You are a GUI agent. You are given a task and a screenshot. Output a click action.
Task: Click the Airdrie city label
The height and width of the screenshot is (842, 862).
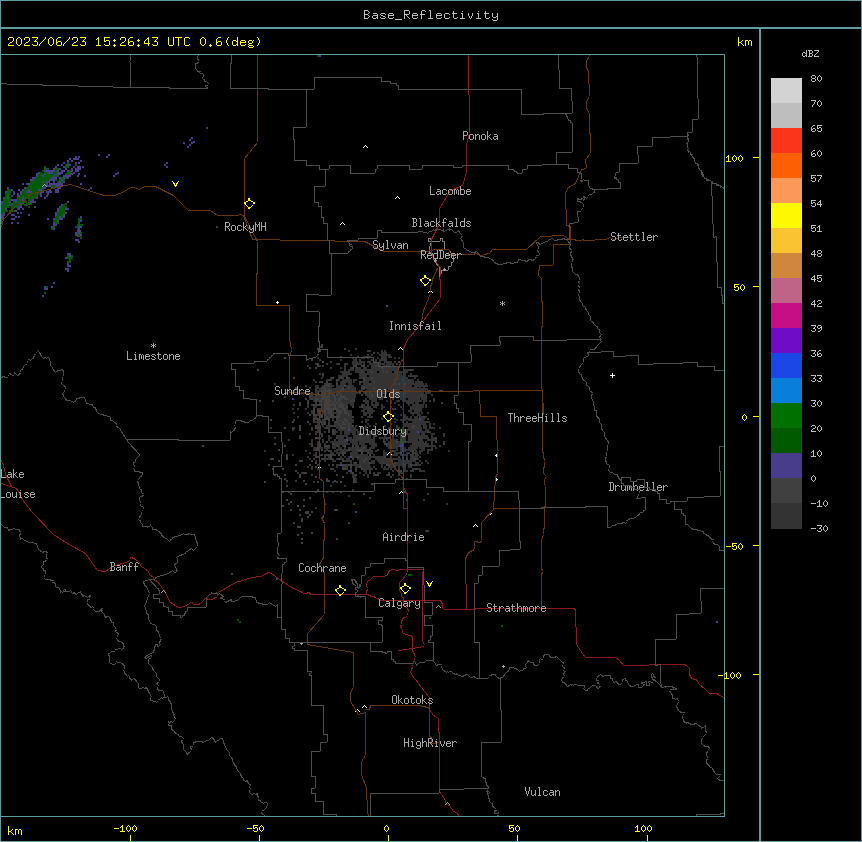tap(403, 537)
